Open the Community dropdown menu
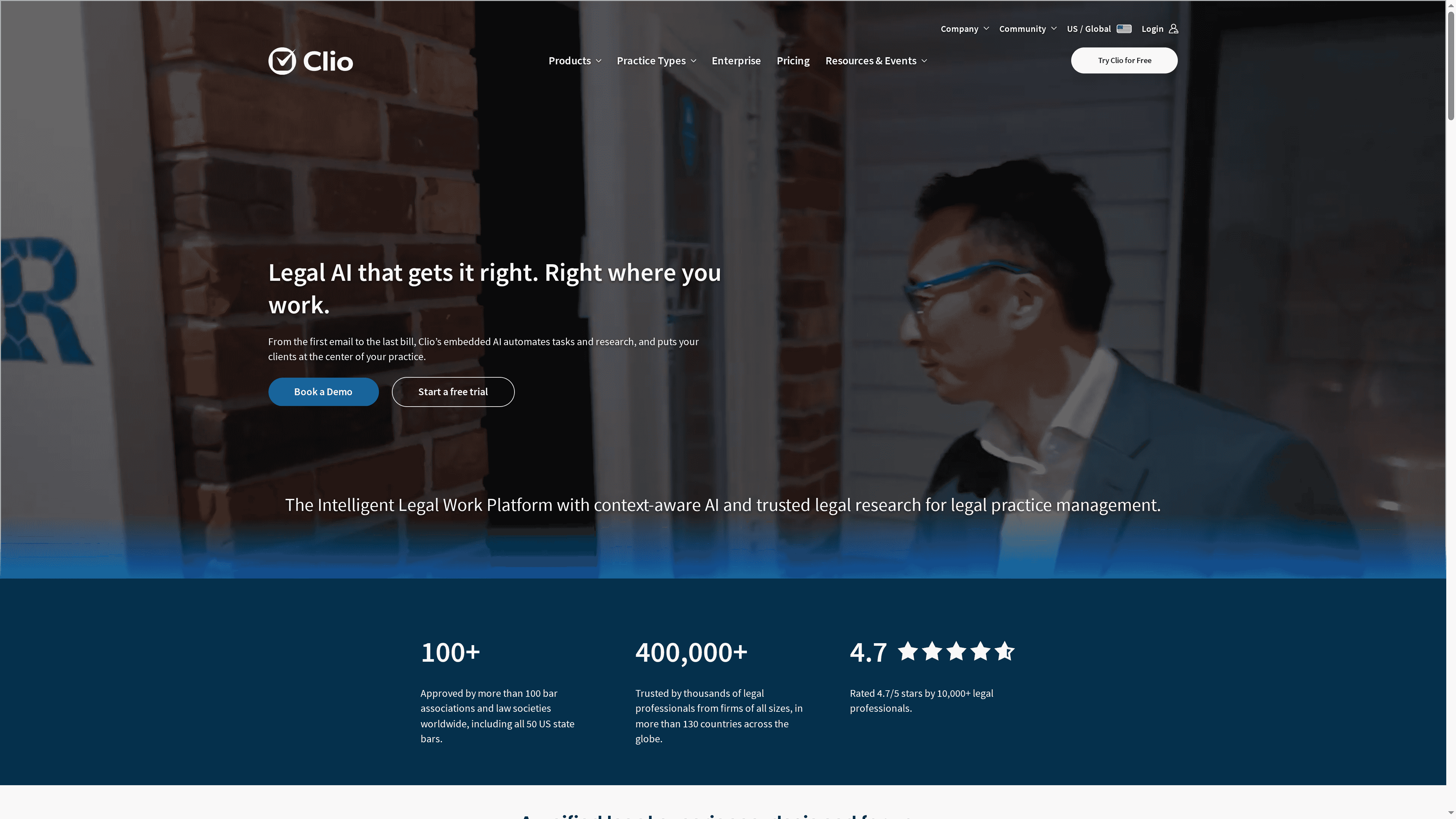 point(1028,29)
